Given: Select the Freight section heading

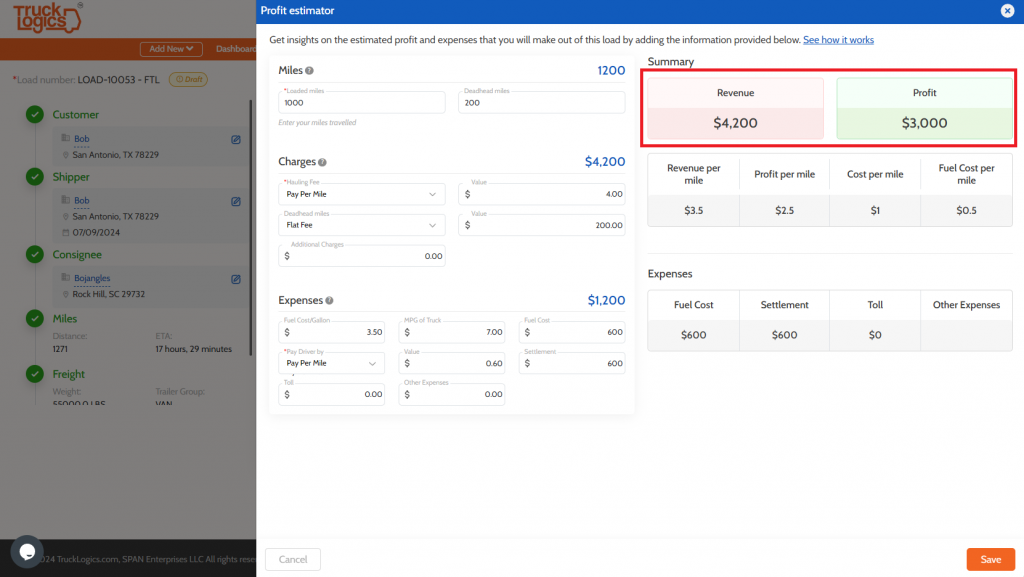Looking at the screenshot, I should (69, 374).
